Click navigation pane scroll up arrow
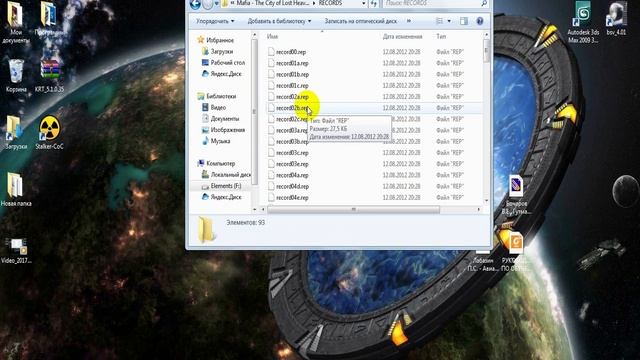 pyautogui.click(x=255, y=35)
